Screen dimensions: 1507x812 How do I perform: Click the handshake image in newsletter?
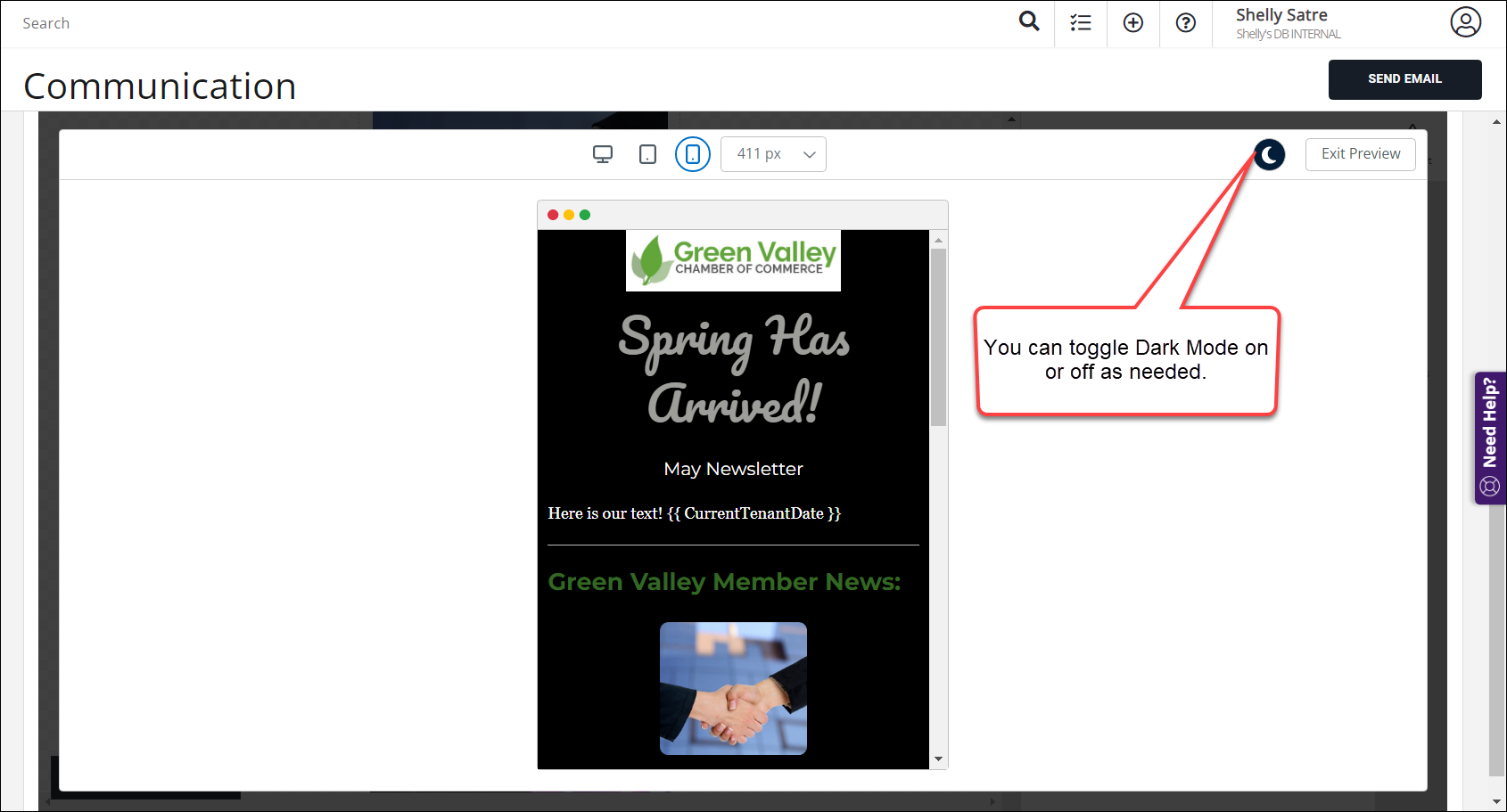733,688
